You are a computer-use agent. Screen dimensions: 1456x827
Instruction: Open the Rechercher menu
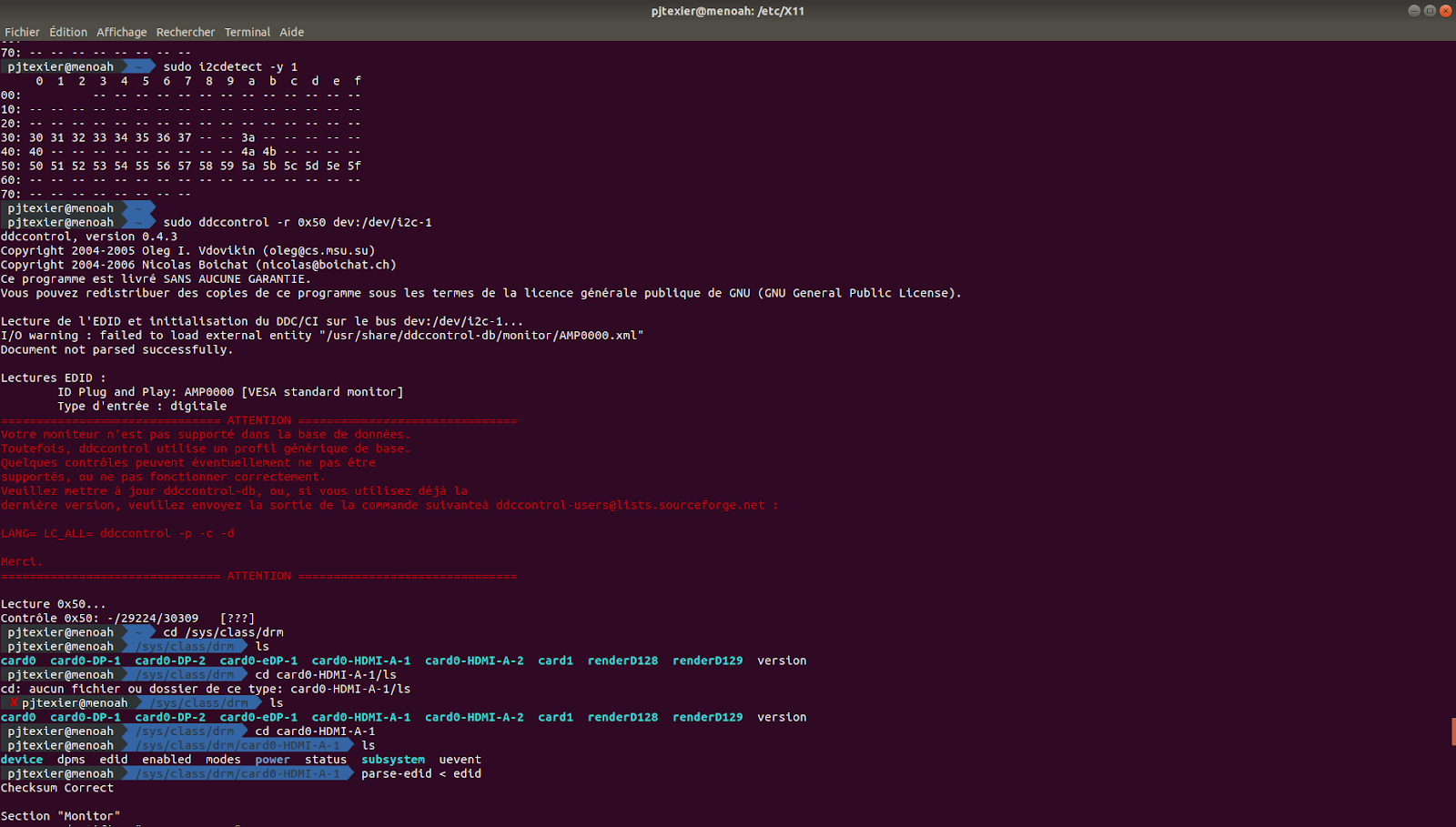tap(186, 32)
